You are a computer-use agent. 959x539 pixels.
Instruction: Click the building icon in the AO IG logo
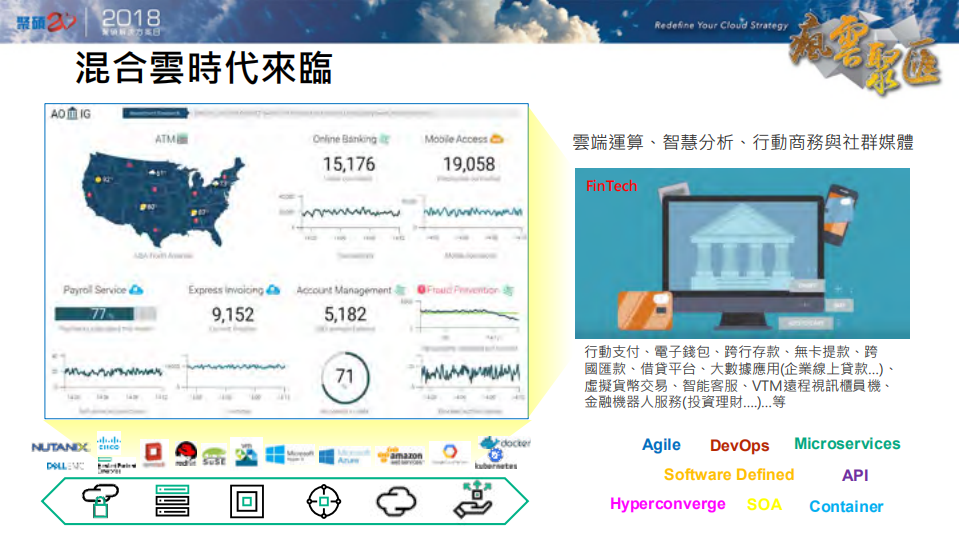(x=72, y=113)
